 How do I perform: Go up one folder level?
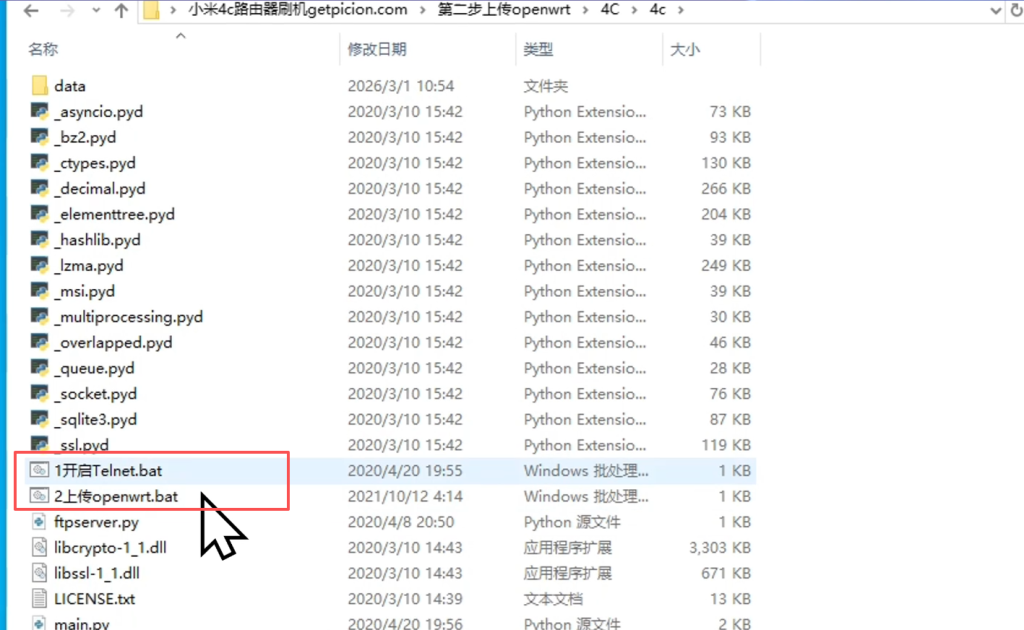(x=121, y=11)
